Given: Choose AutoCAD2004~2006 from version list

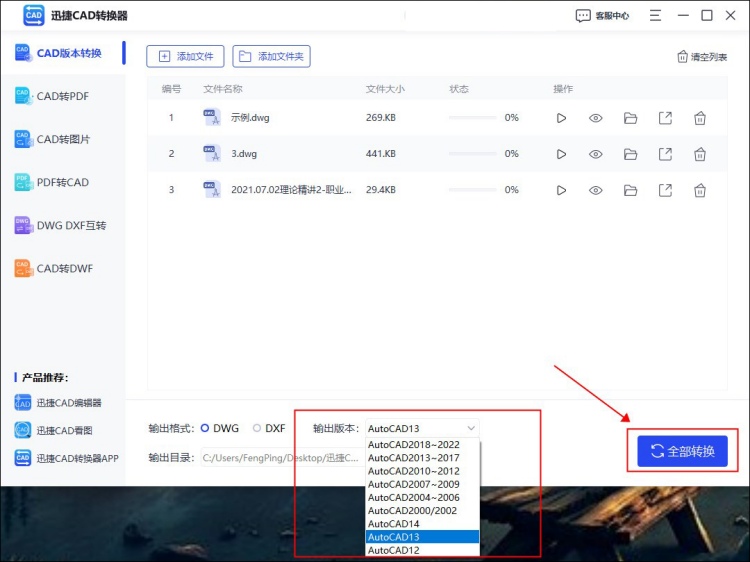Looking at the screenshot, I should [422, 497].
